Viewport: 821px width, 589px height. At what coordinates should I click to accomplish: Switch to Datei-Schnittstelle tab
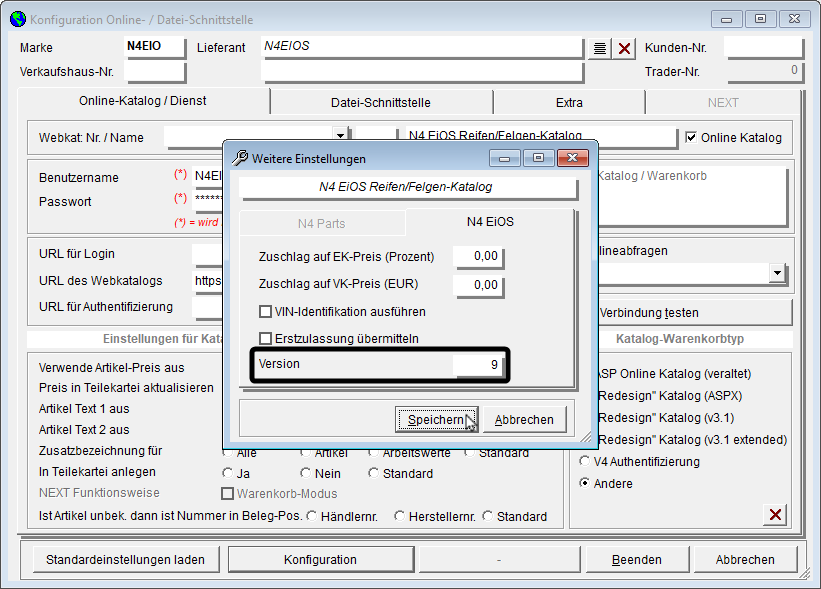point(381,103)
